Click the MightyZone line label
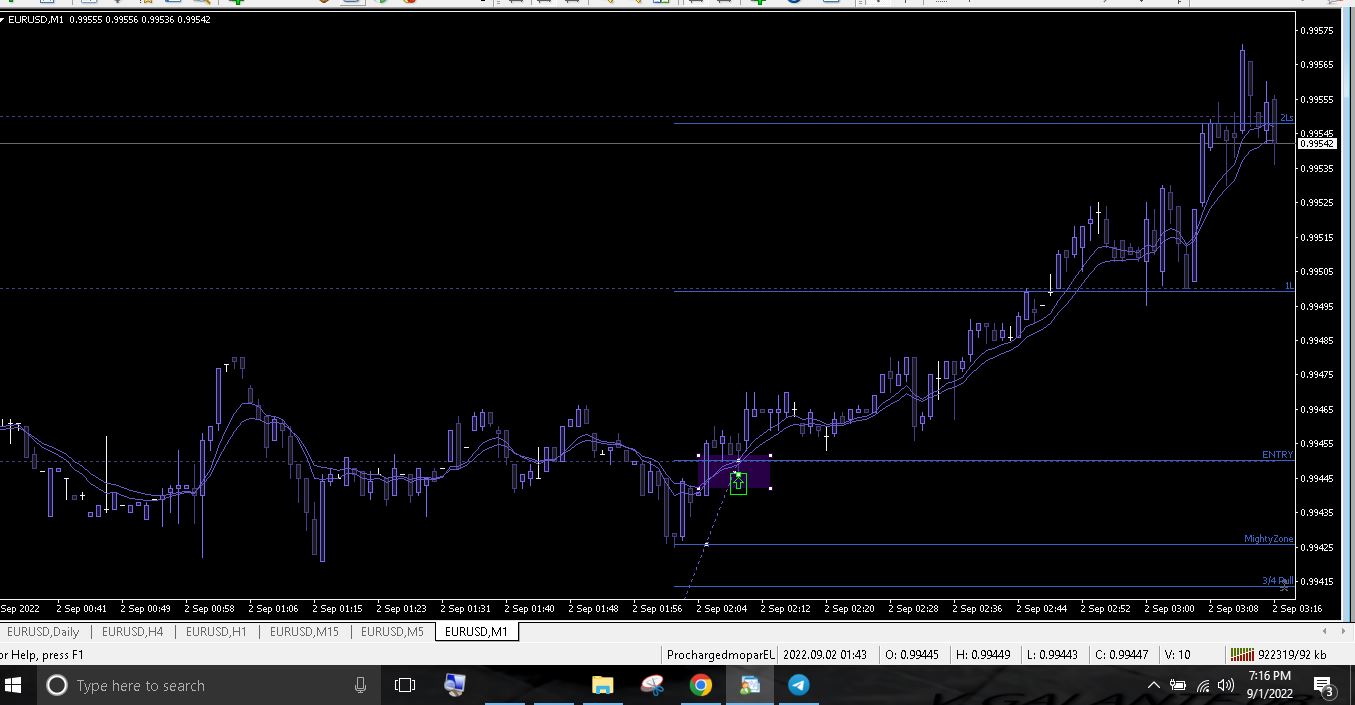The image size is (1355, 705). click(x=1269, y=539)
